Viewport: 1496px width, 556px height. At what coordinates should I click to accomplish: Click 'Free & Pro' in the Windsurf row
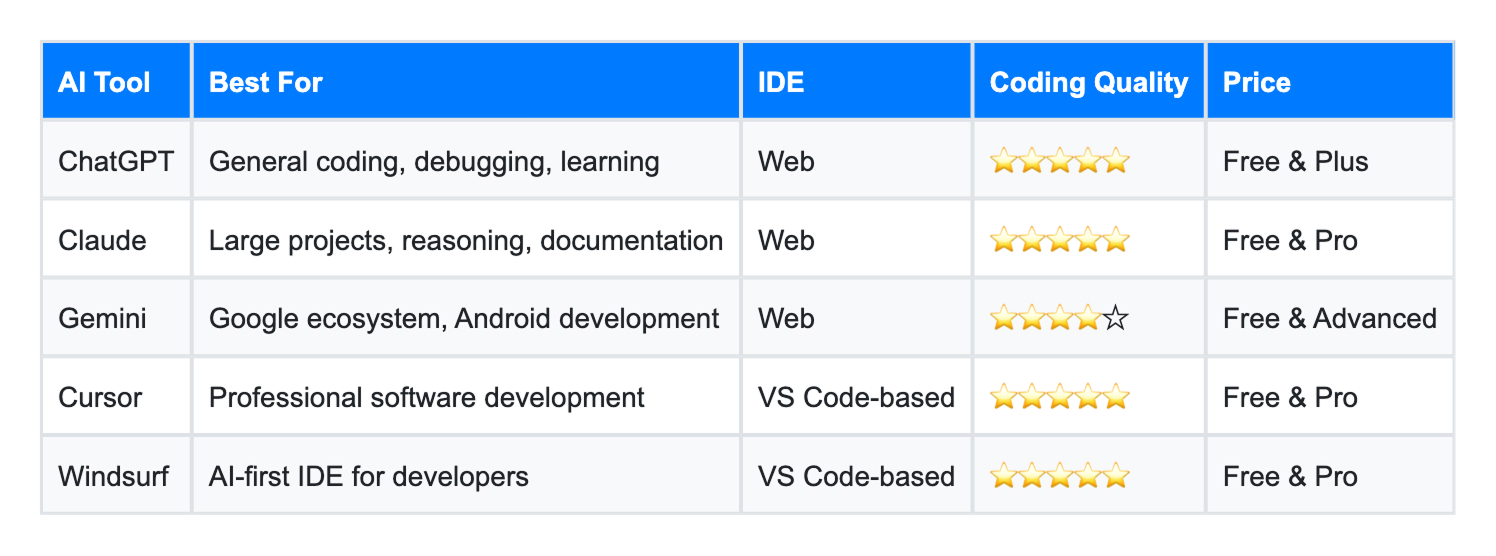[x=1290, y=475]
